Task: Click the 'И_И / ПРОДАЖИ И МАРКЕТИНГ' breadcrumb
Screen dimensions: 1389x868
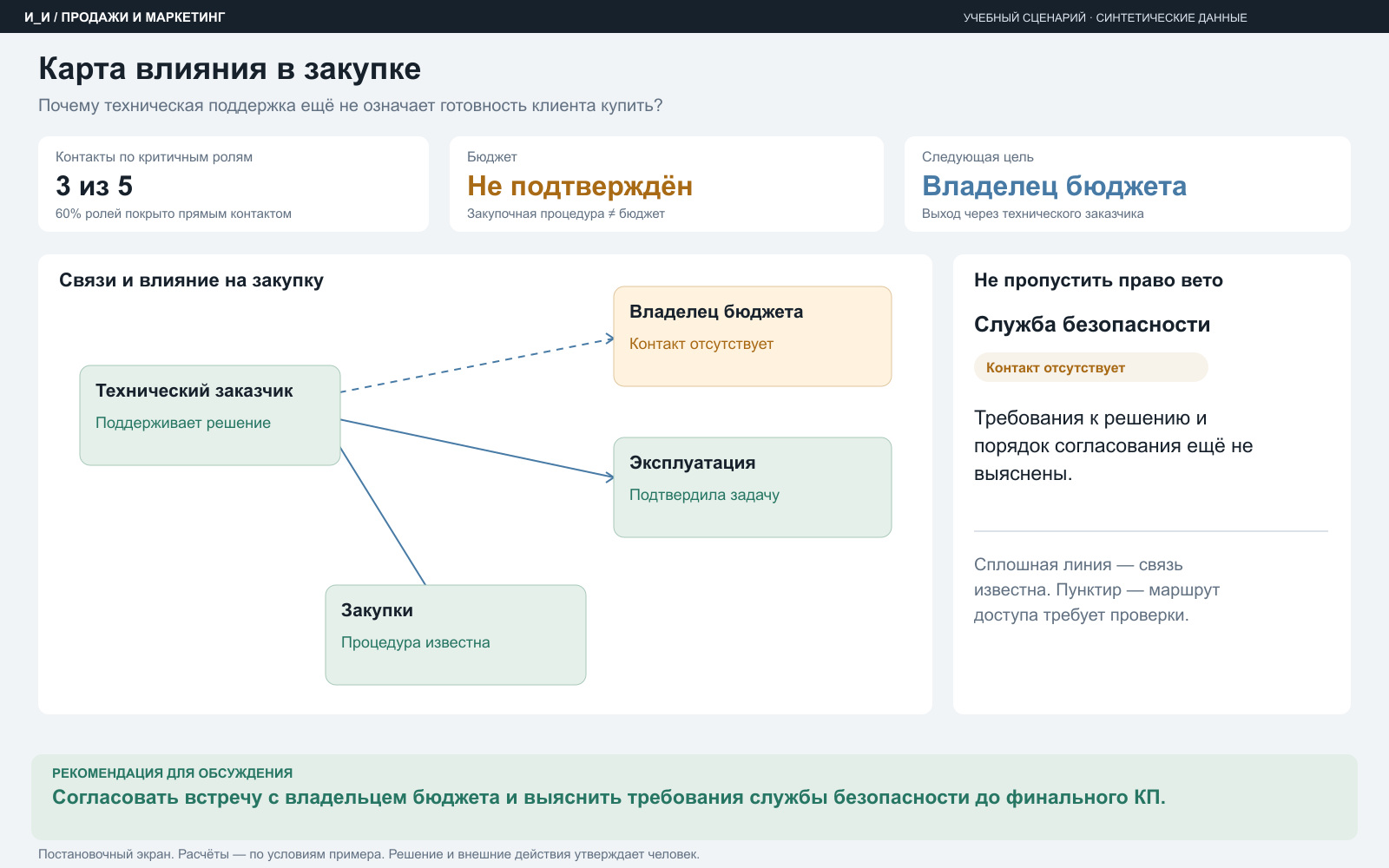Action: coord(125,17)
